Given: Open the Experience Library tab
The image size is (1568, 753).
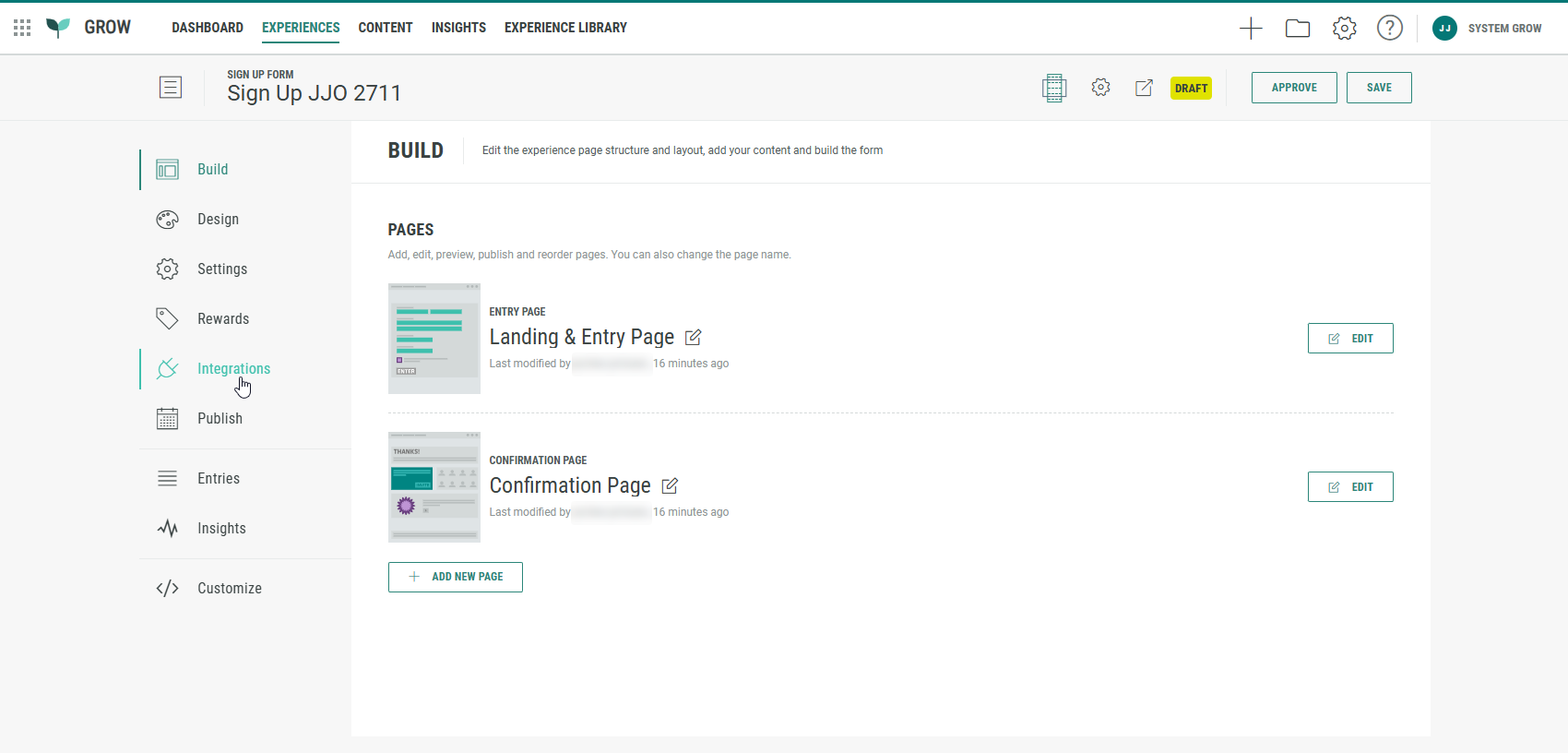Looking at the screenshot, I should (565, 28).
